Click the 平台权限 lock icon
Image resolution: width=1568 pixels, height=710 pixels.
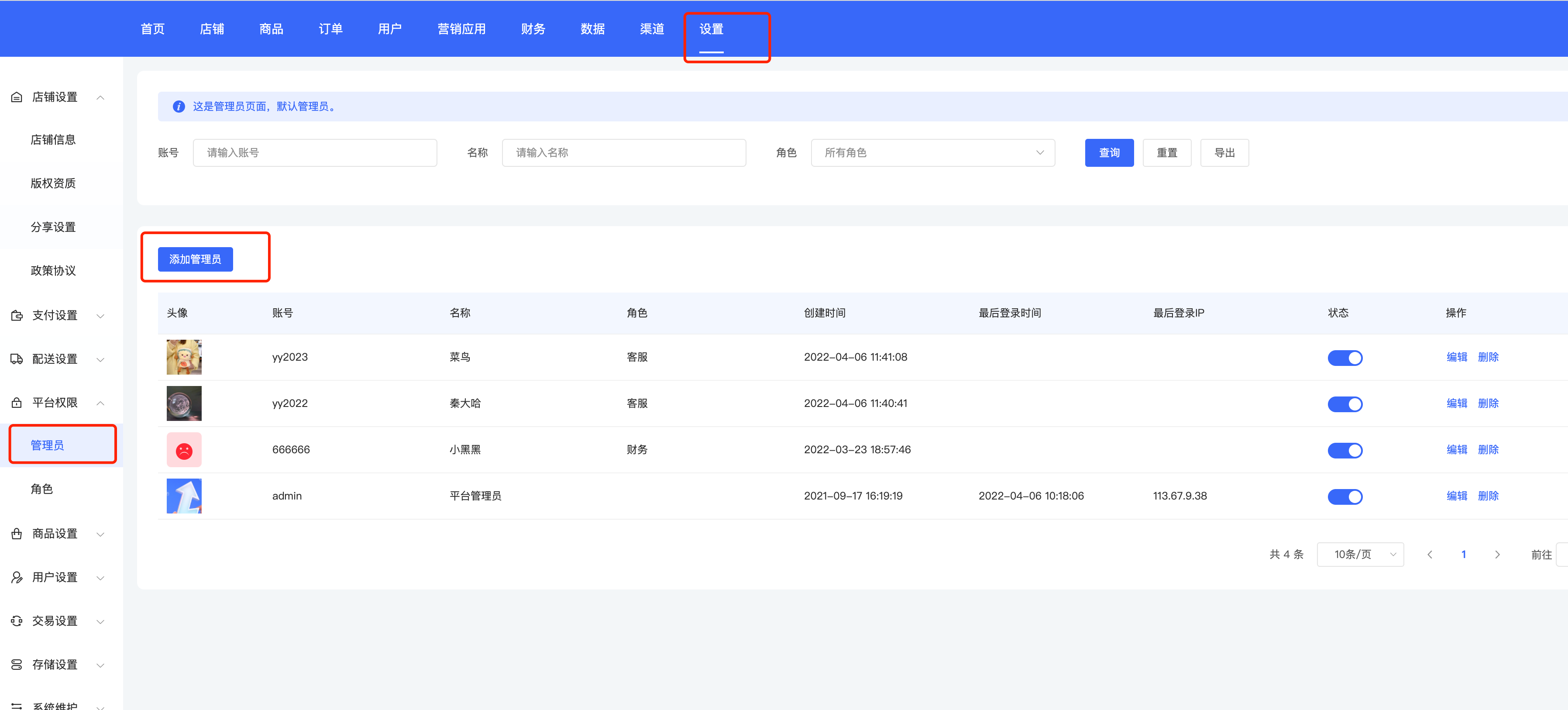click(17, 403)
